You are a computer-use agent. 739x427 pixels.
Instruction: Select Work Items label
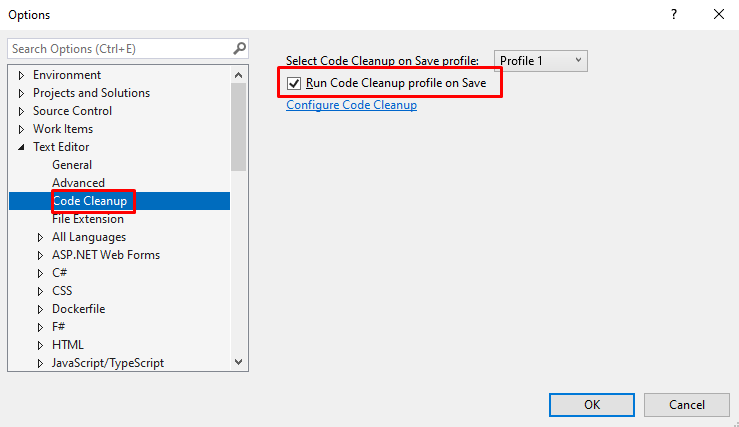click(63, 129)
